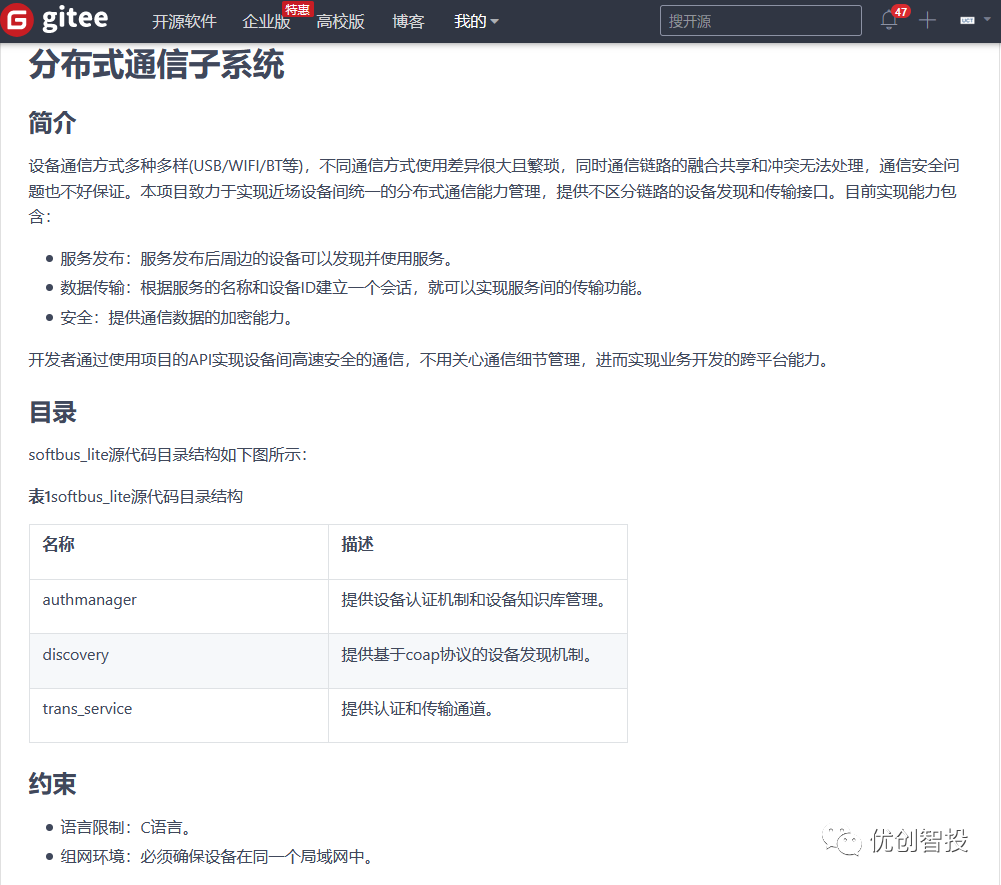The image size is (1001, 885).
Task: Go to the 企业版 page
Action: click(266, 22)
